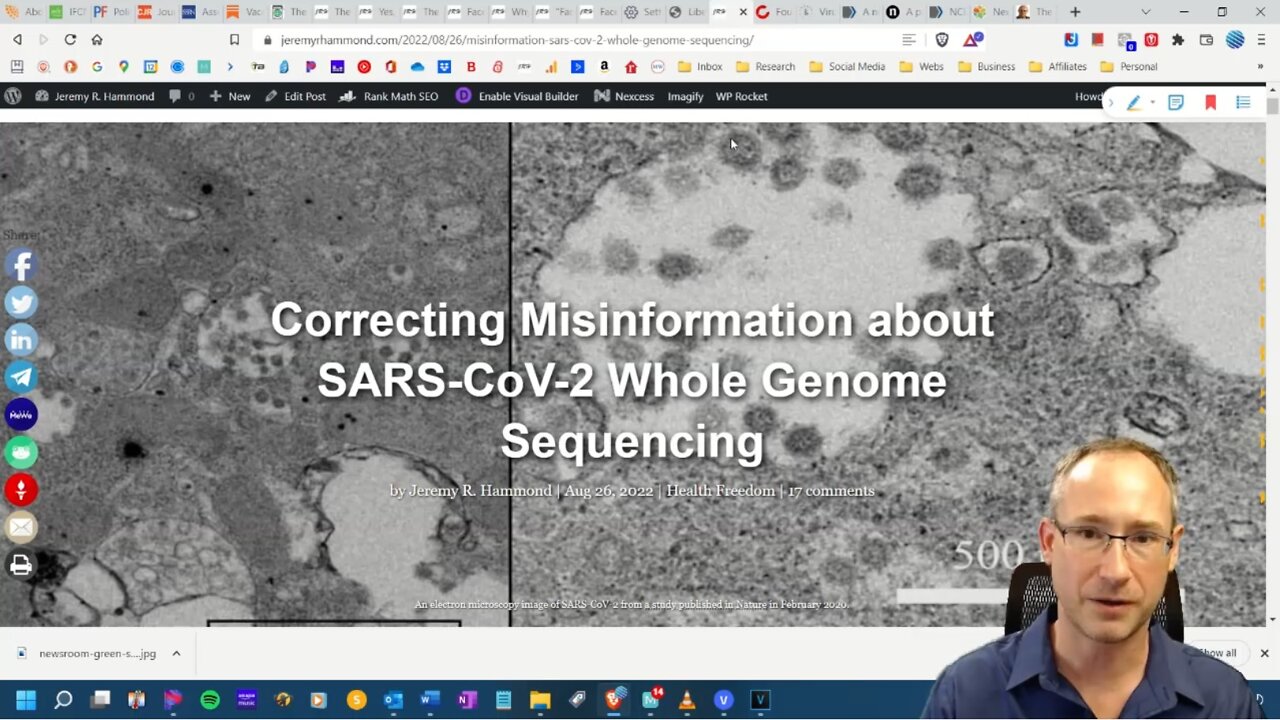This screenshot has width=1280, height=720.
Task: Open Word from the taskbar
Action: point(430,700)
